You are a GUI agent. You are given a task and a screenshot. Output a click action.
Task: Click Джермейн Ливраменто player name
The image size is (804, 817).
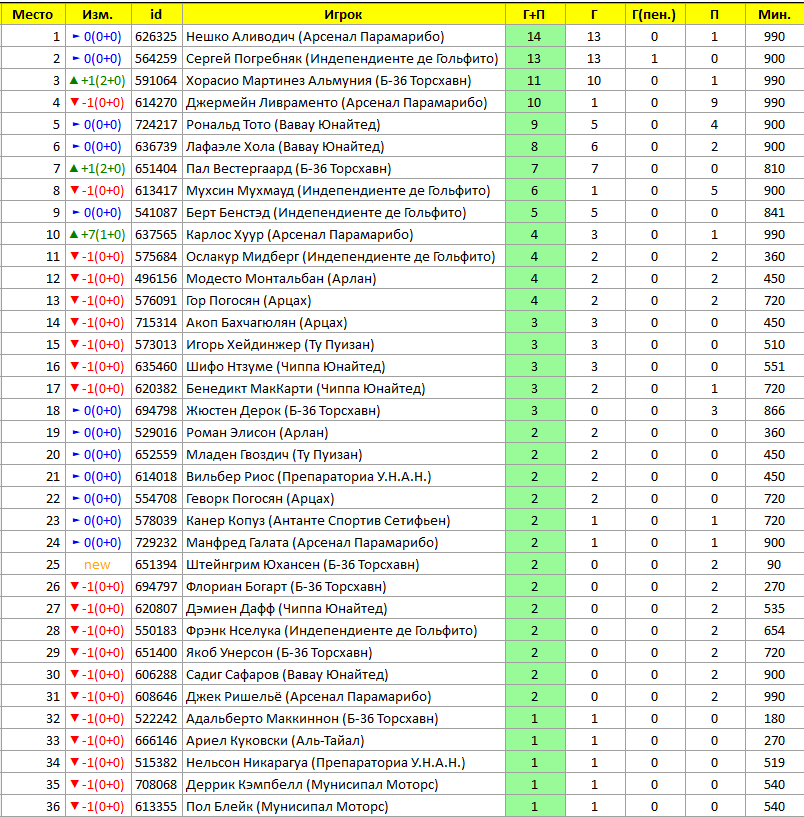(x=337, y=103)
